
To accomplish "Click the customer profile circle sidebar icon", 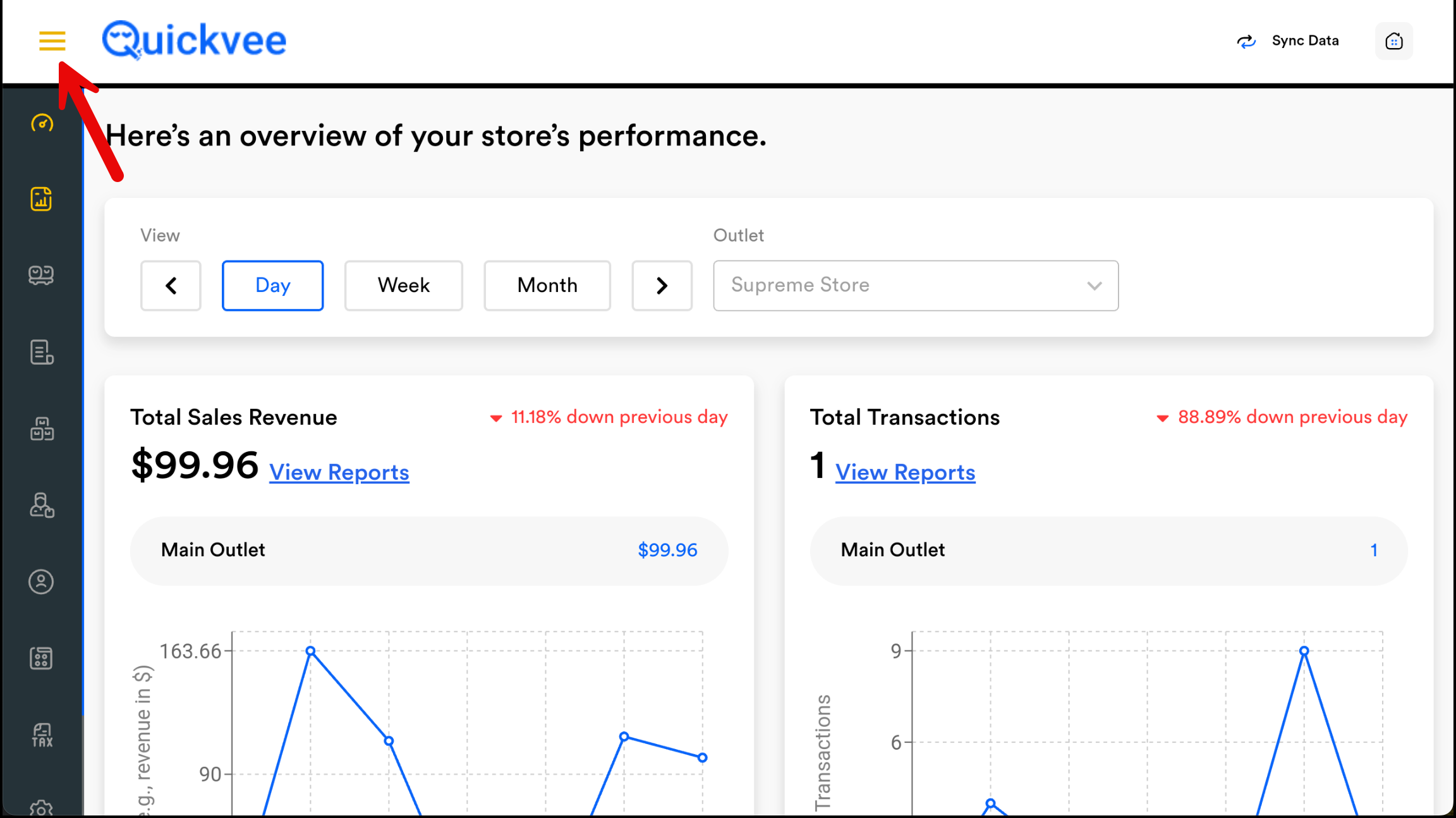I will click(x=42, y=582).
